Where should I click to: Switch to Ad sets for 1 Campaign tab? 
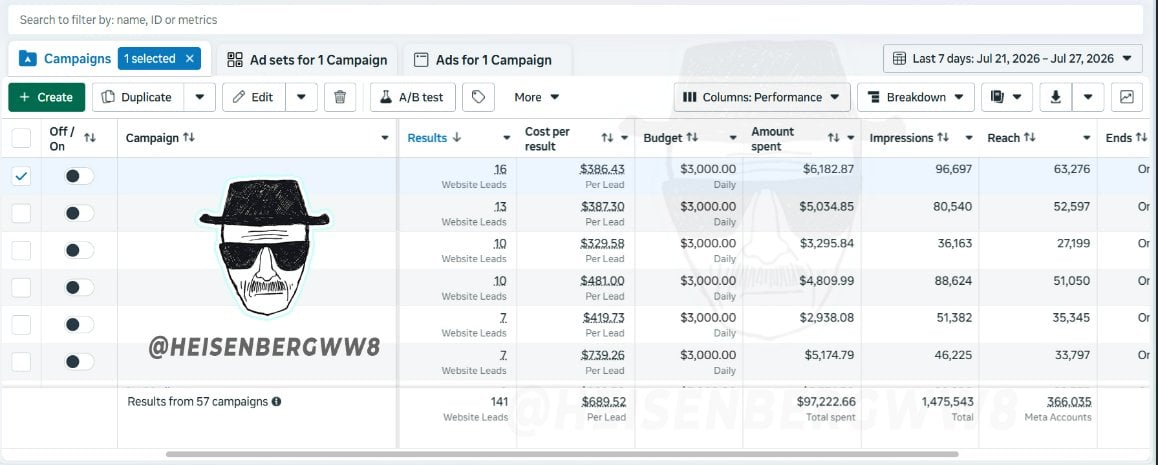click(x=306, y=60)
